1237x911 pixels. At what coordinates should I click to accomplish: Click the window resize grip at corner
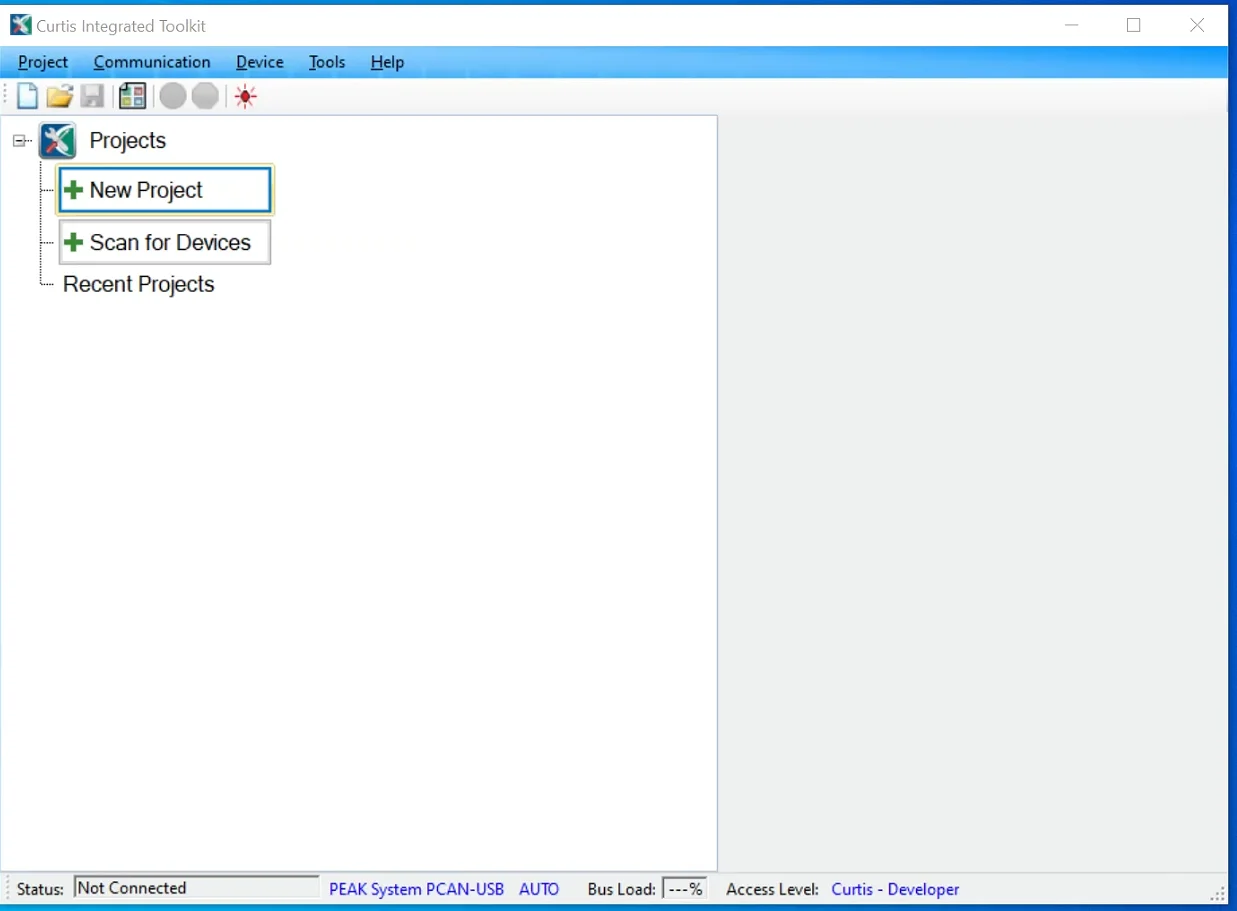[1218, 892]
